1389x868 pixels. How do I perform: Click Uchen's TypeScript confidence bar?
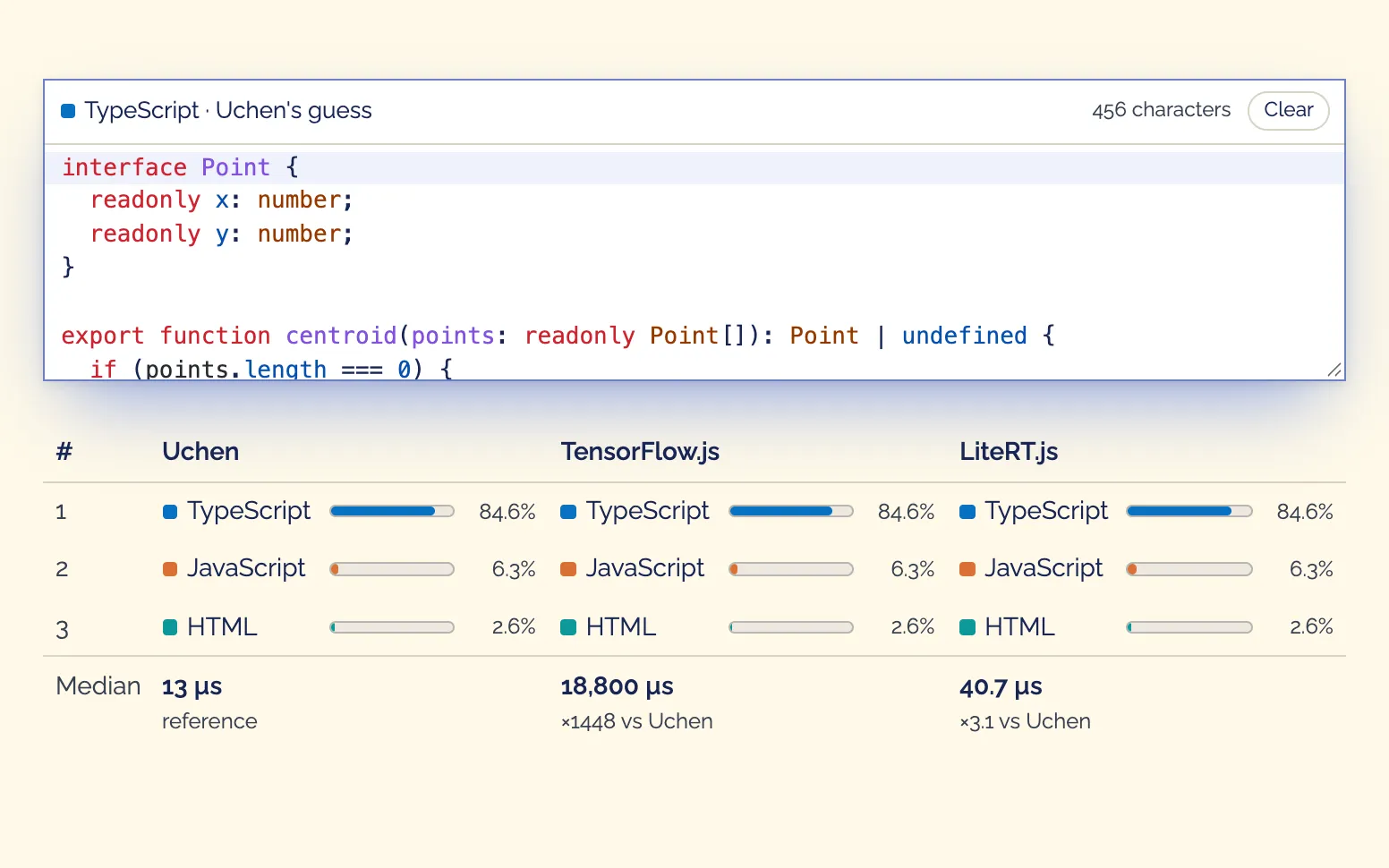coord(392,511)
